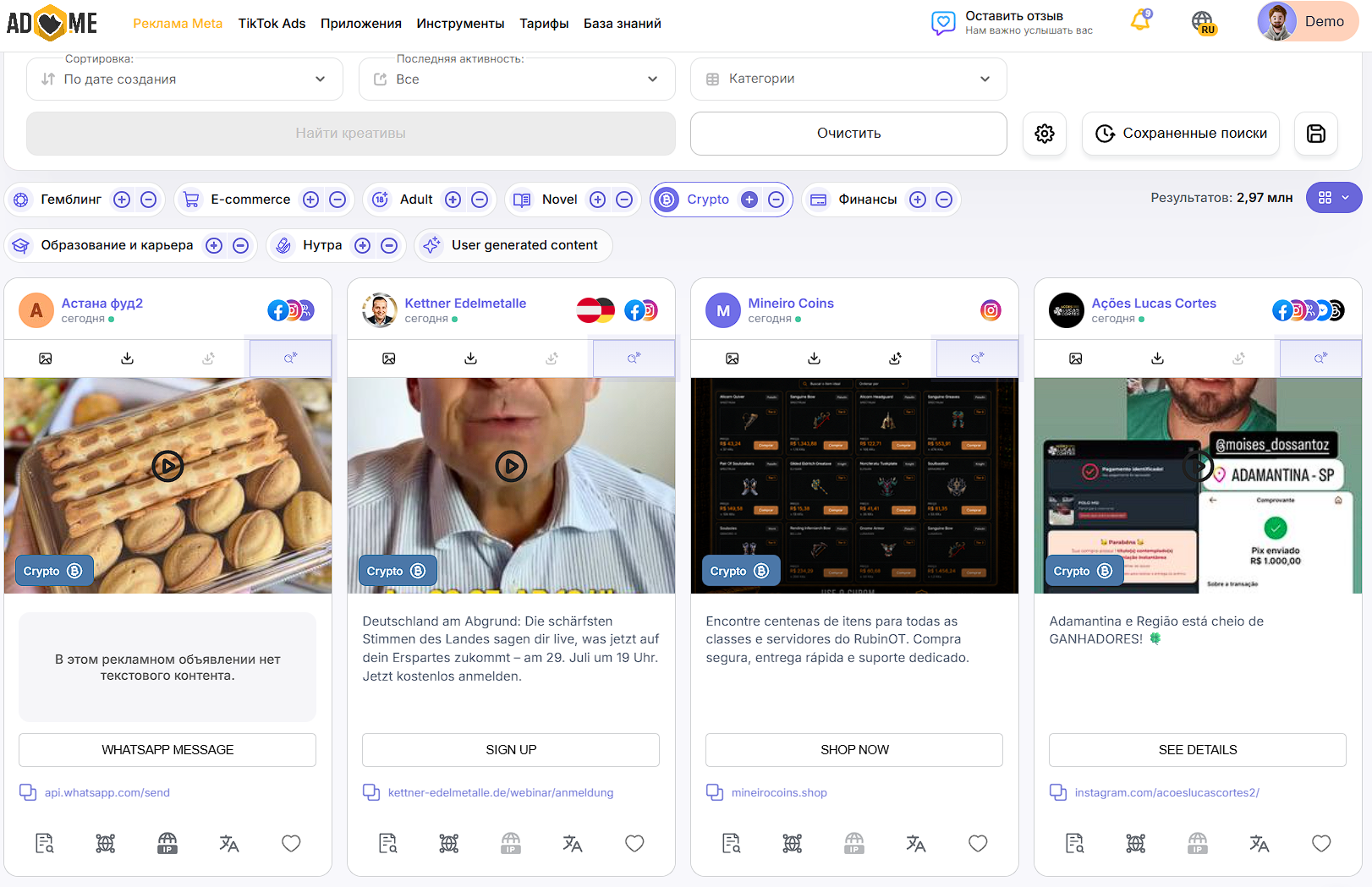Viewport: 1372px width, 887px height.
Task: Open instagram.com/acoeslucascortes2/ link
Action: (1167, 792)
